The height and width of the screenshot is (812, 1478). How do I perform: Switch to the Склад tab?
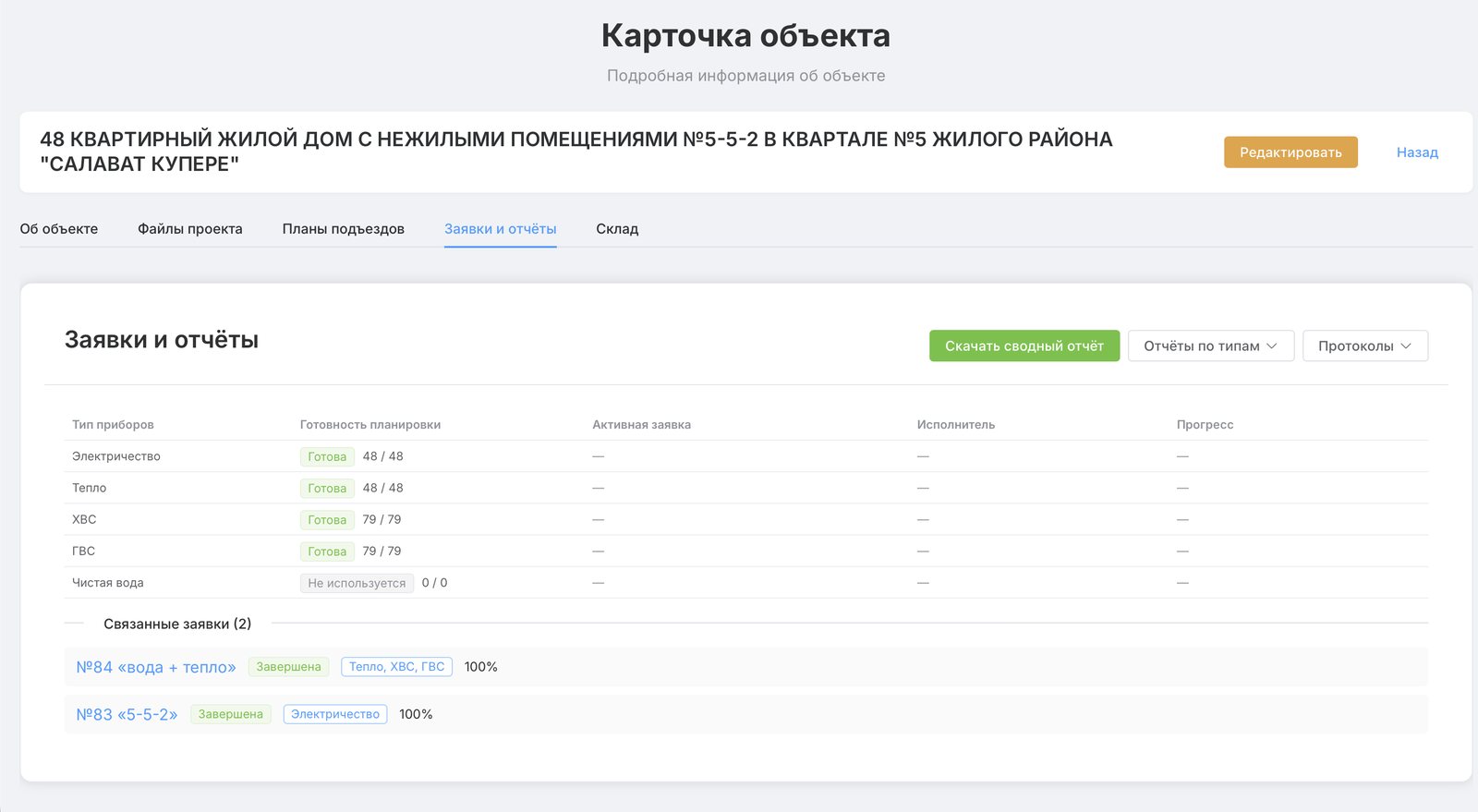tap(617, 229)
